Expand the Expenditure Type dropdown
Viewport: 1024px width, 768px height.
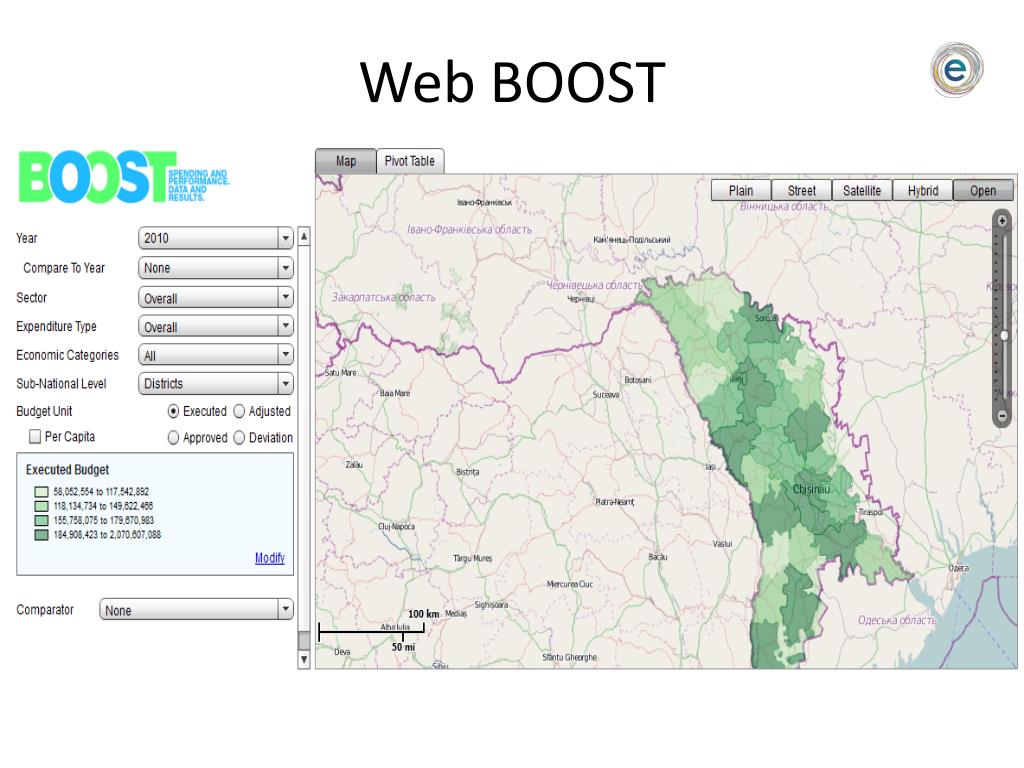click(x=216, y=327)
